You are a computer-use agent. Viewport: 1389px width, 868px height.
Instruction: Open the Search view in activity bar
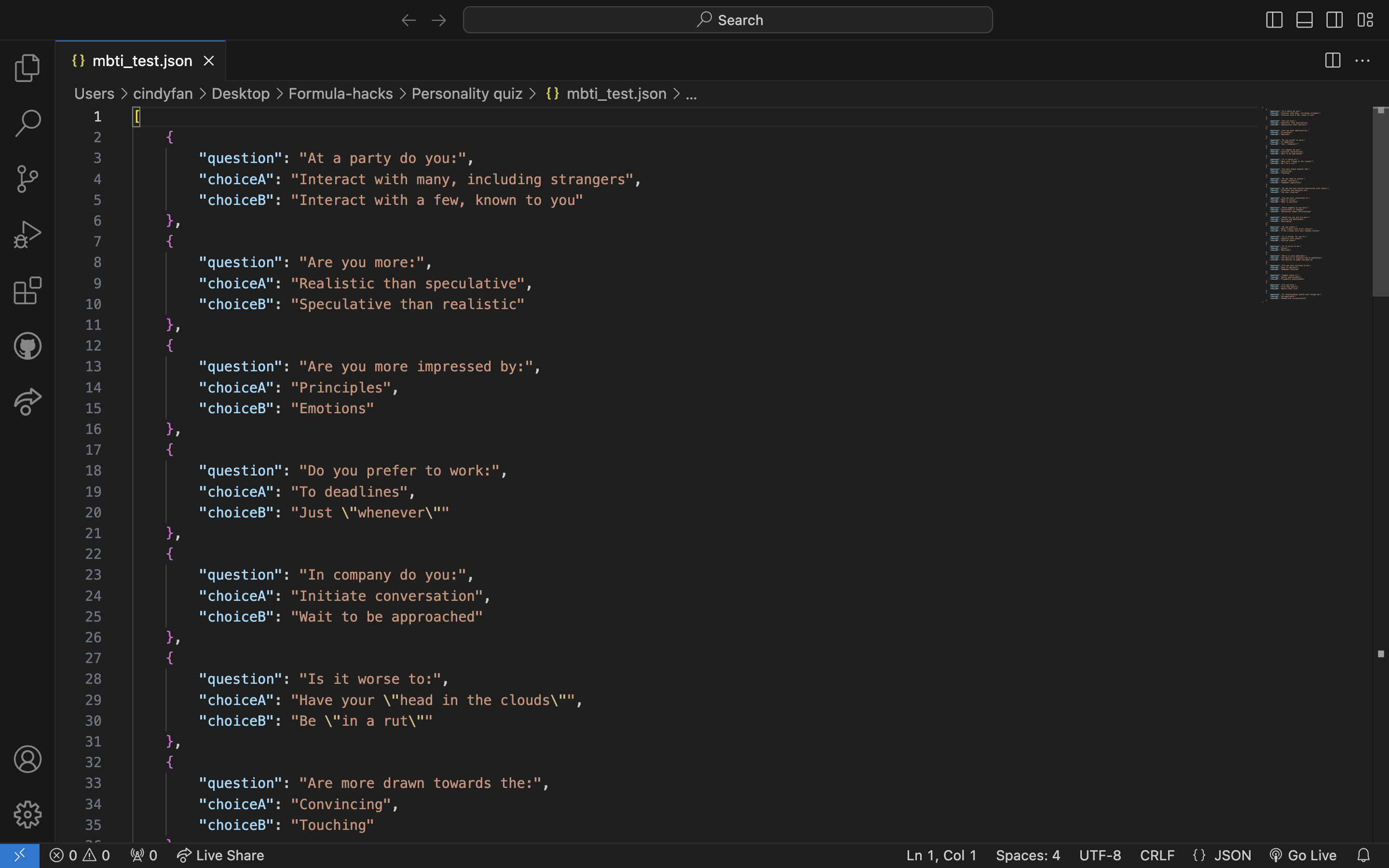[x=27, y=123]
